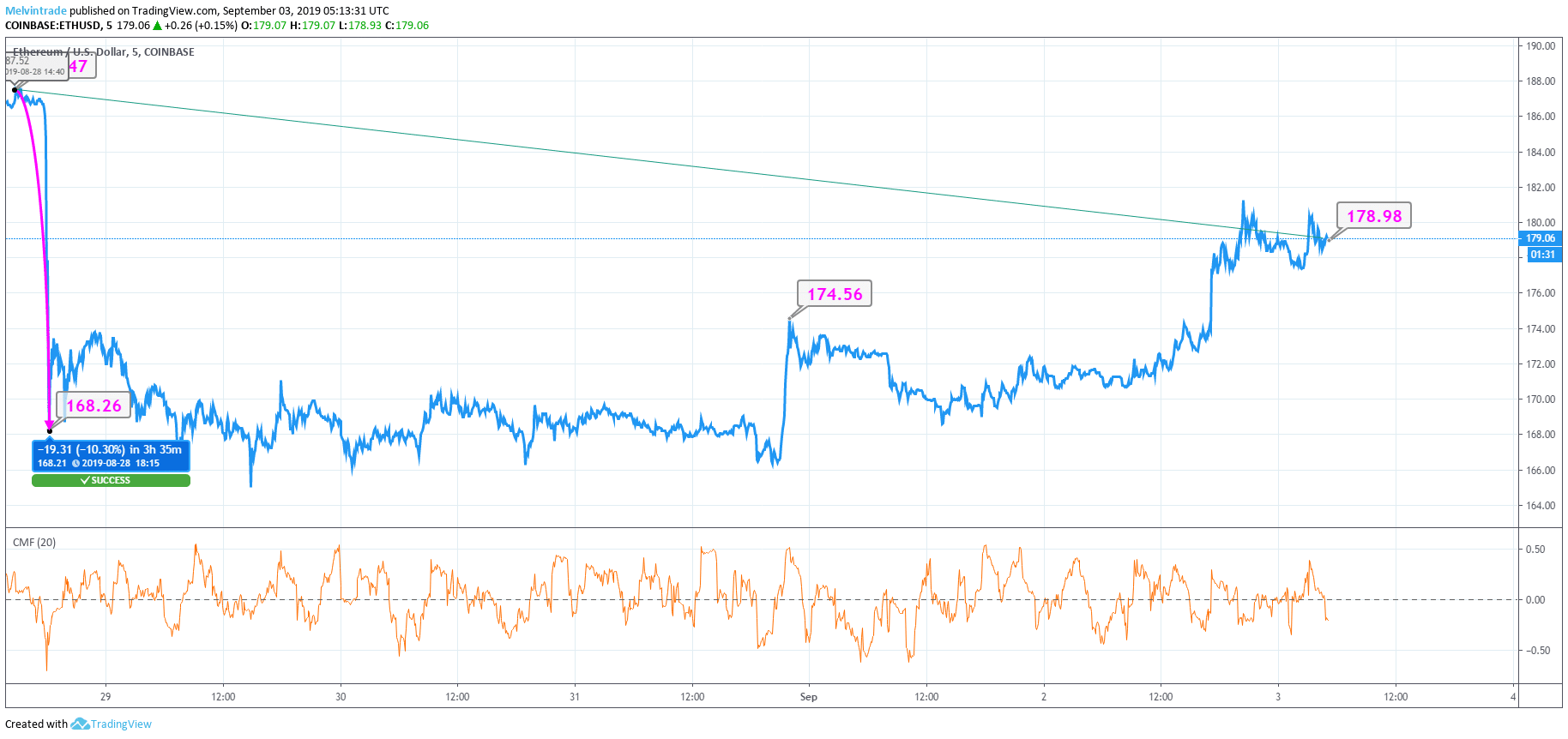Image resolution: width=1568 pixels, height=739 pixels.
Task: Select the 178.98 price callout label
Action: coord(1374,216)
